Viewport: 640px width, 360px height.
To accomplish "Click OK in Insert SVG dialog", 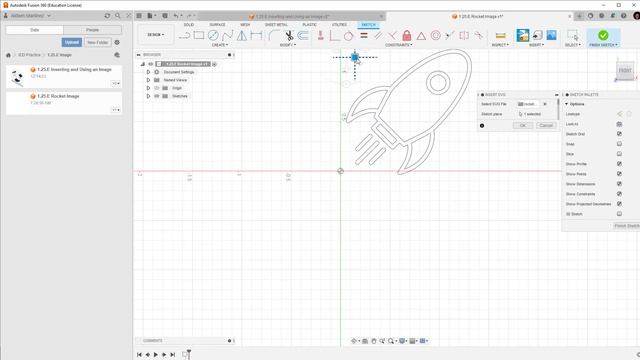I will tap(523, 125).
